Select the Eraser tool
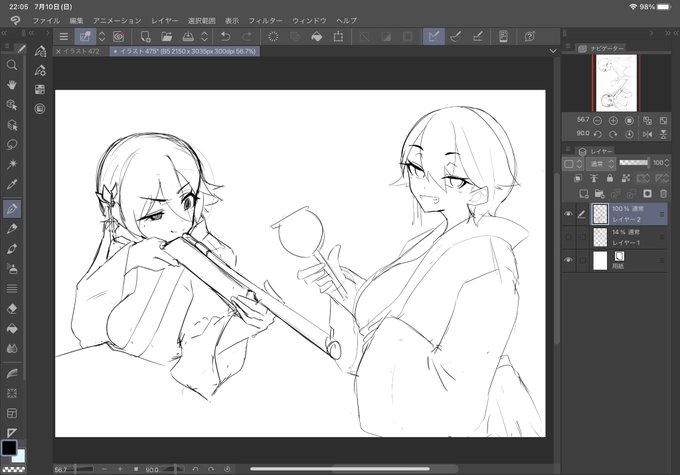This screenshot has width=680, height=475. 12,308
